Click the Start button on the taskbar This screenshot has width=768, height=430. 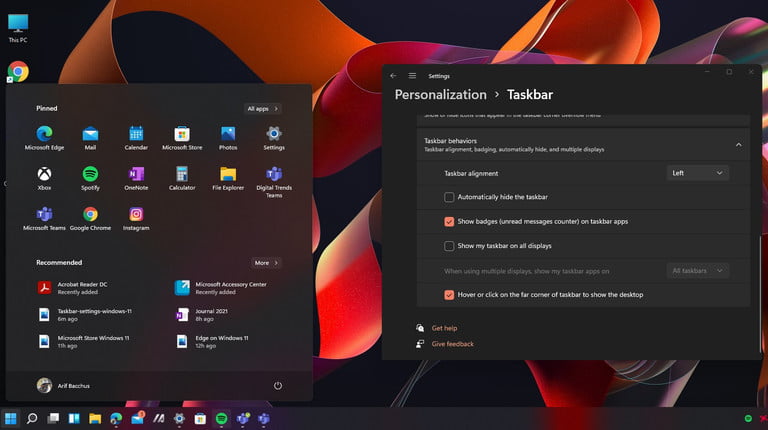(x=11, y=418)
